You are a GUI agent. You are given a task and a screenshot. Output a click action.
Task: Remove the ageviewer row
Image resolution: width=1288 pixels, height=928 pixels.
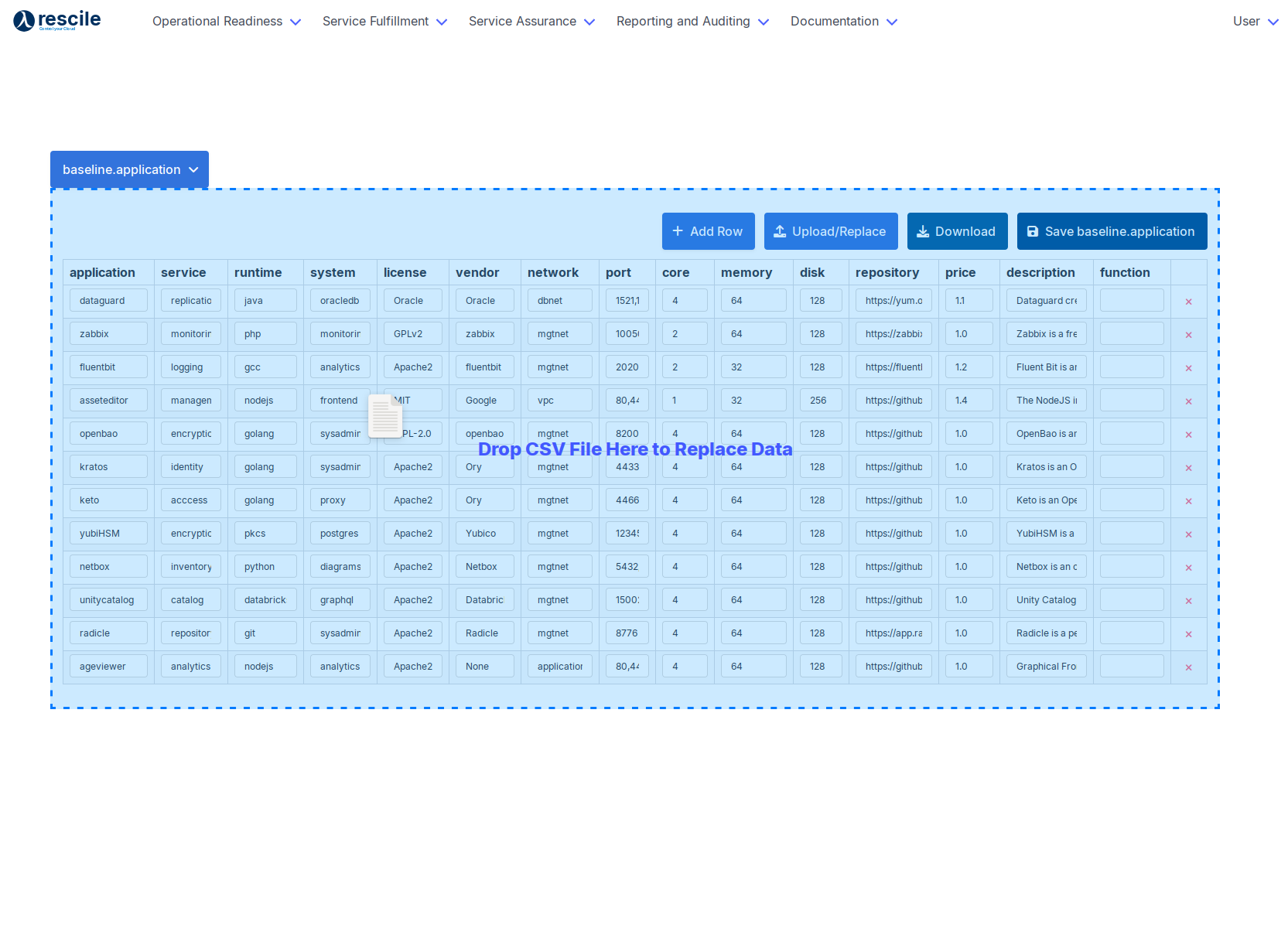1188,667
